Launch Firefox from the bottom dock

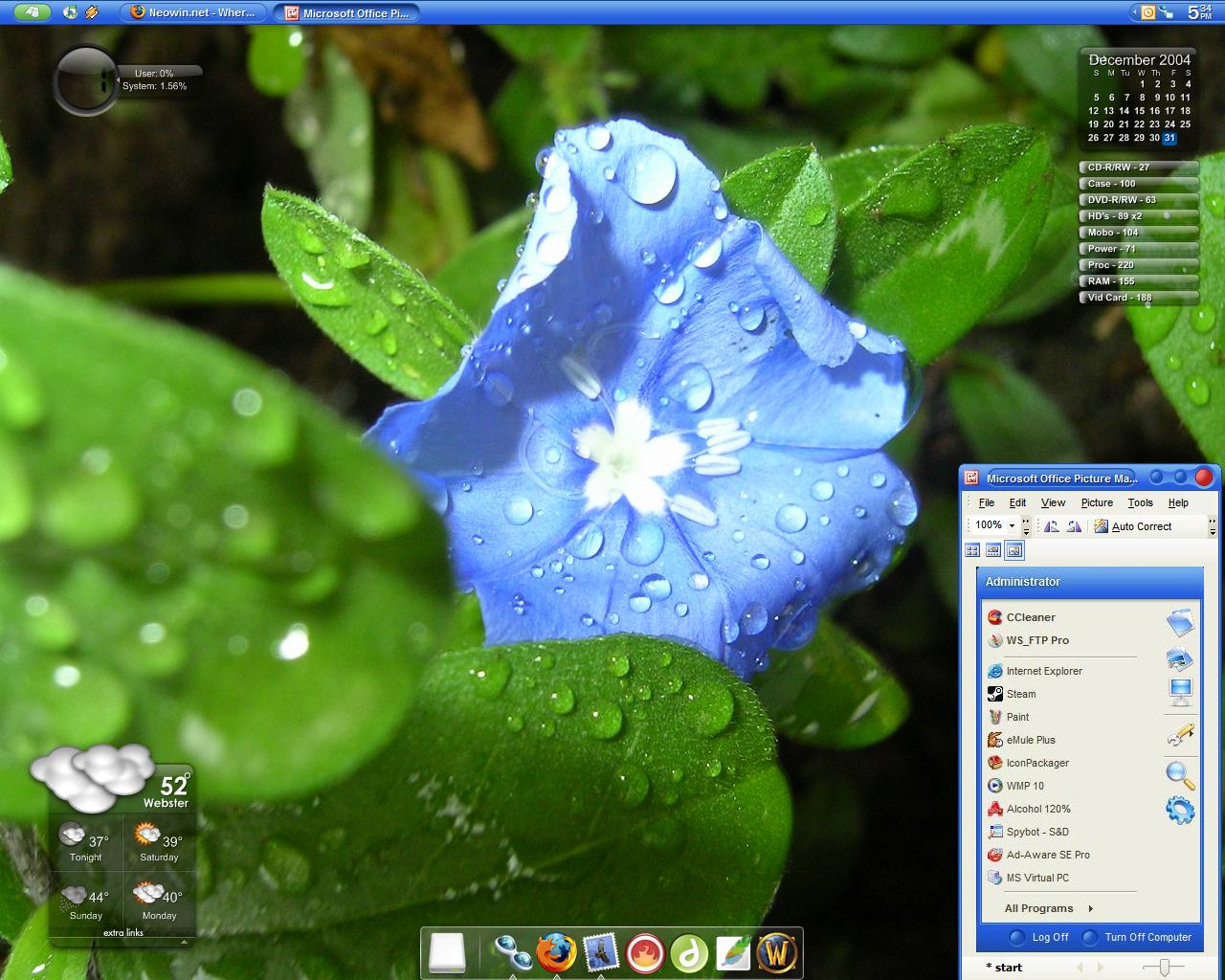click(x=556, y=953)
